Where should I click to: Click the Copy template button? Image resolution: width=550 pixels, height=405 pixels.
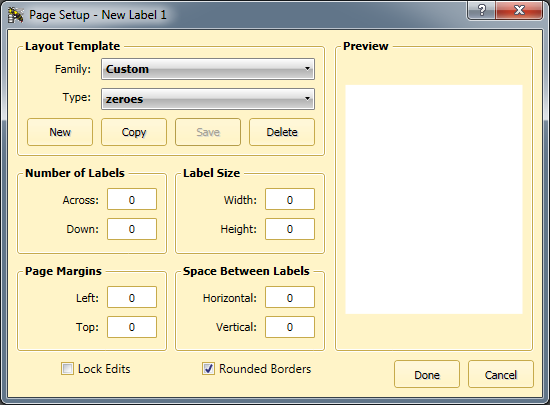[134, 132]
